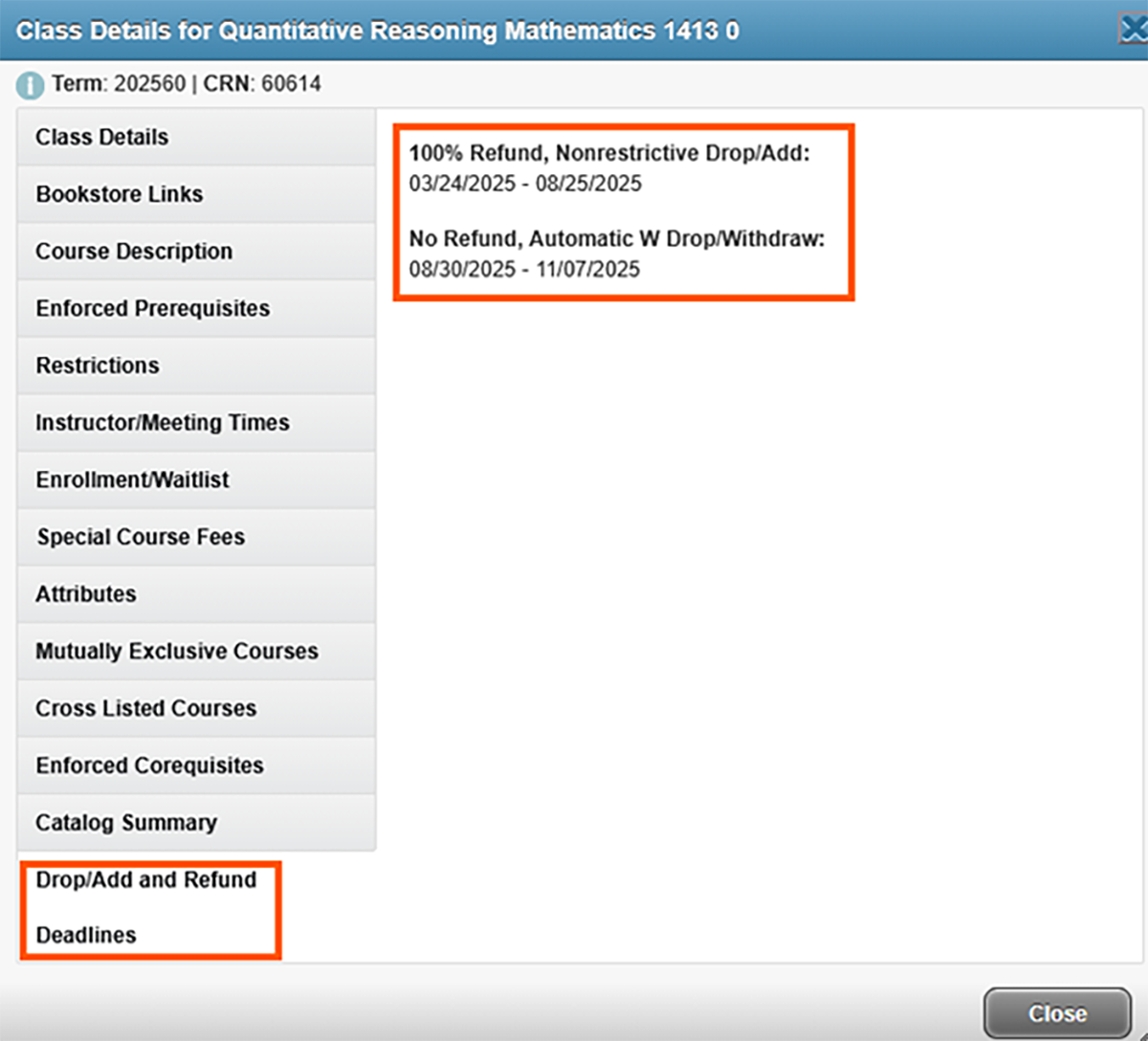Click the refund deadlines info panel
1148x1041 pixels.
(622, 210)
